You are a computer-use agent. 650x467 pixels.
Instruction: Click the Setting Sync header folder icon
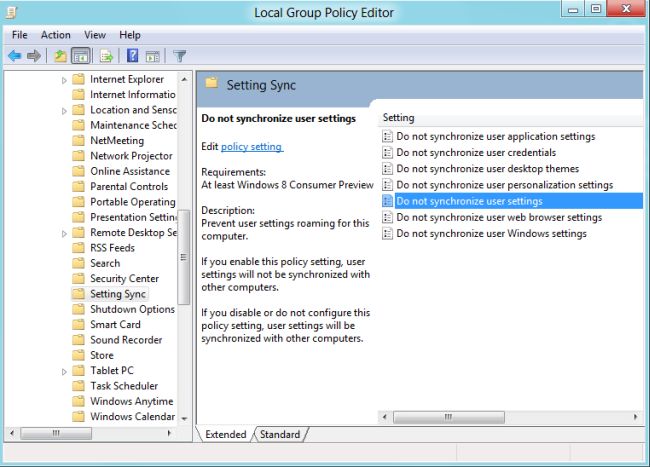[x=211, y=82]
